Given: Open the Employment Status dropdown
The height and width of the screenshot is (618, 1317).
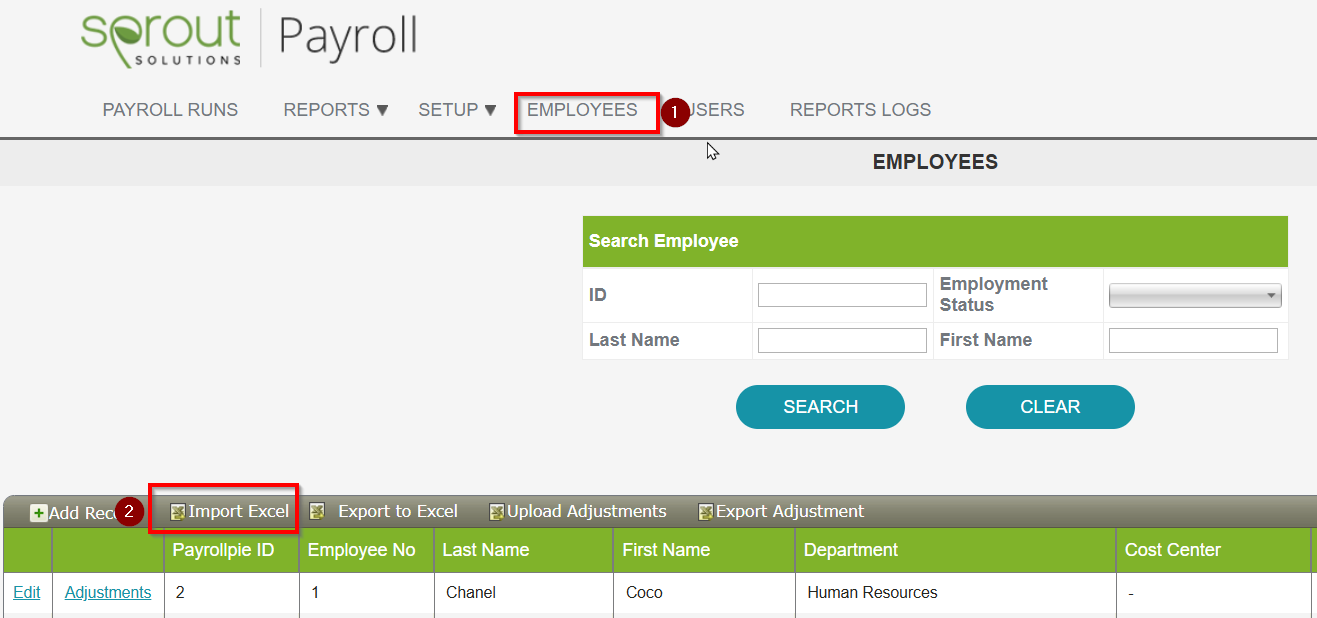Looking at the screenshot, I should pos(1195,295).
